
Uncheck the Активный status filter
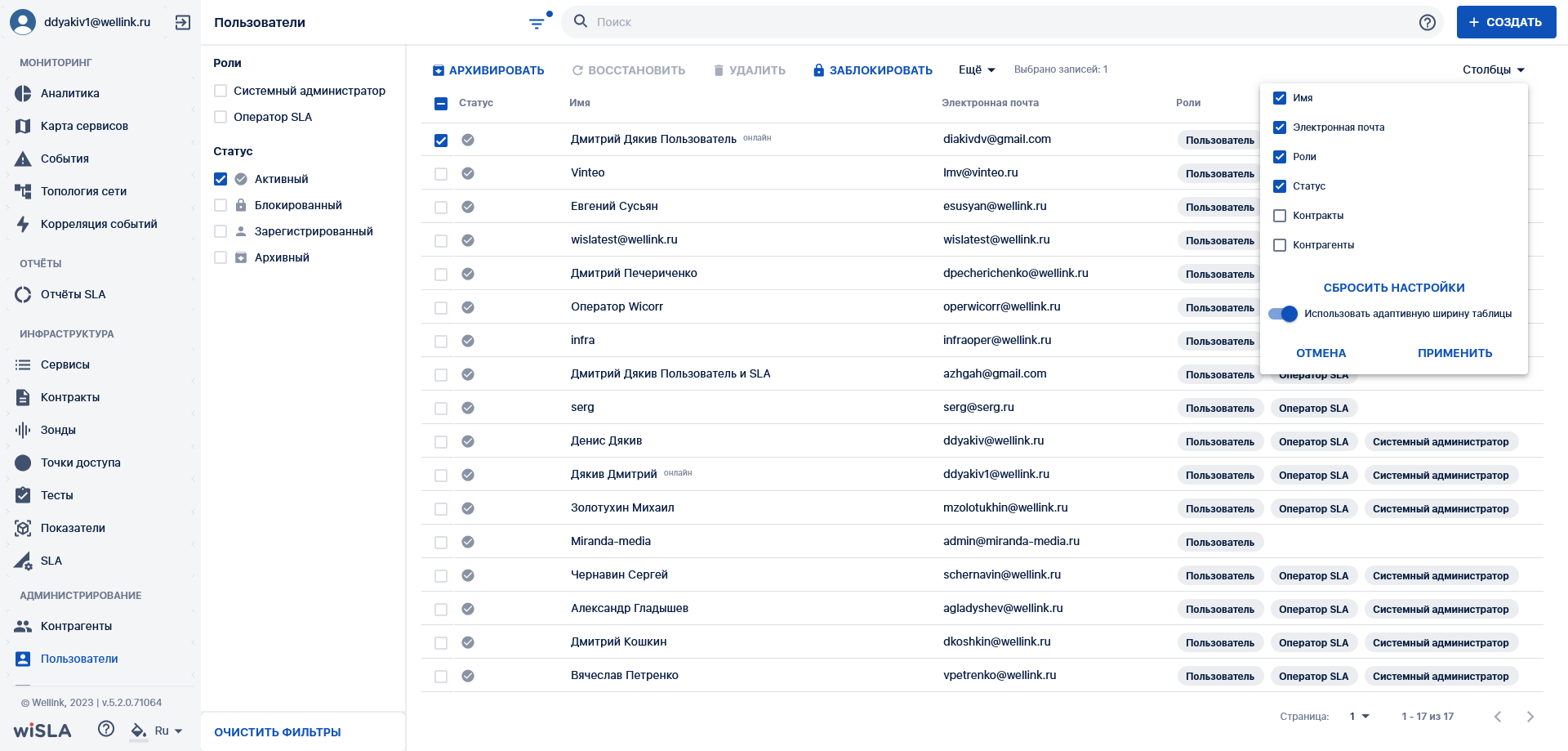(x=220, y=179)
